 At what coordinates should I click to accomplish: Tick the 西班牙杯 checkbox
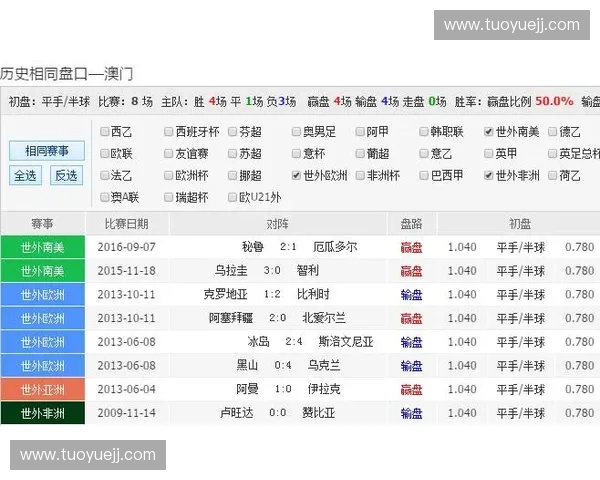click(168, 132)
